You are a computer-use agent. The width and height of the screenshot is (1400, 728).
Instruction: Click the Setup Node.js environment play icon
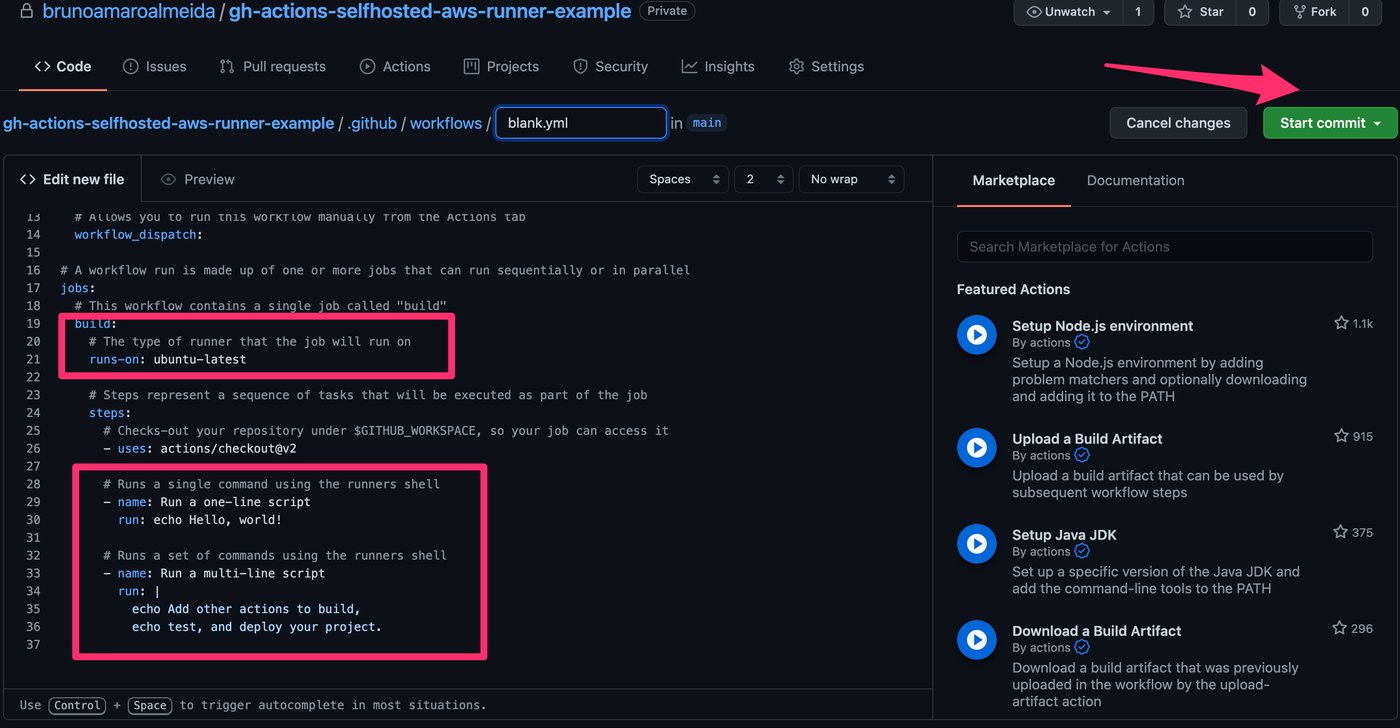[976, 335]
